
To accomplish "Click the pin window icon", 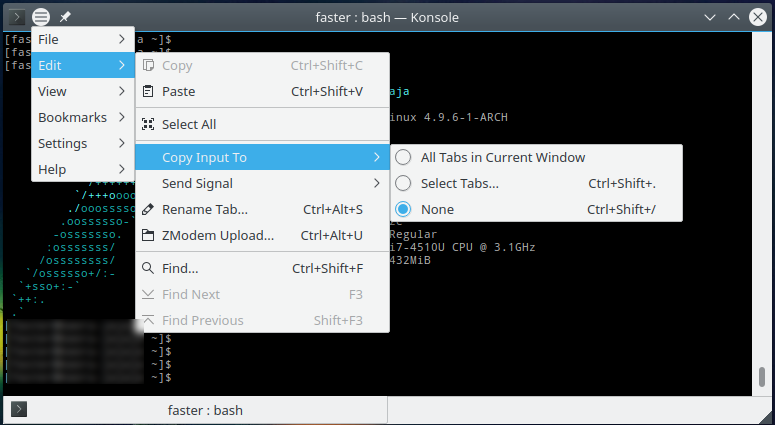I will (65, 17).
